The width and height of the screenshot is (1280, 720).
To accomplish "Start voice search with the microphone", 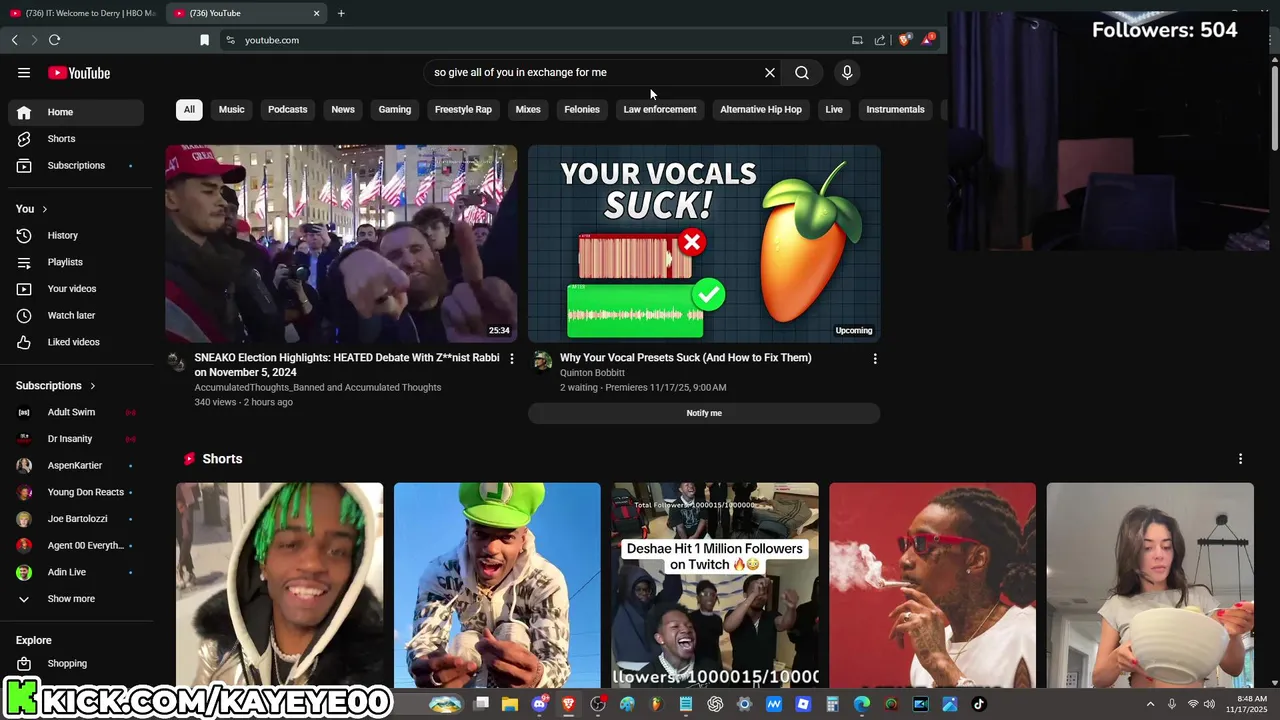I will pos(847,73).
